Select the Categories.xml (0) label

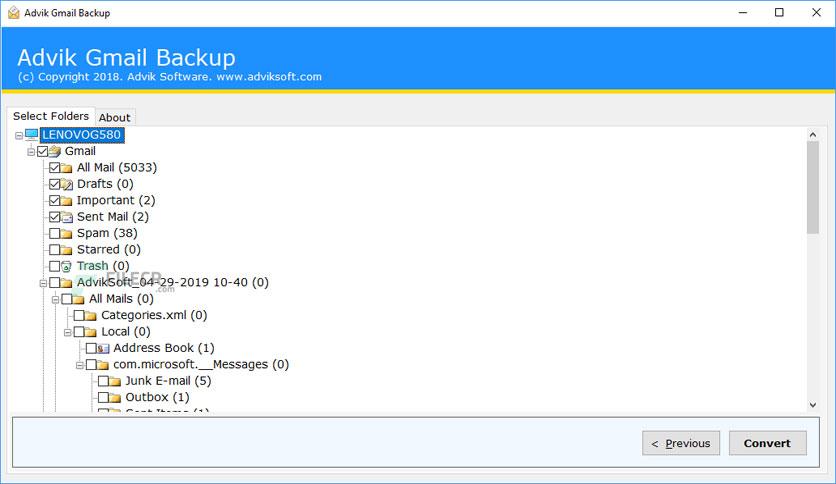point(154,316)
